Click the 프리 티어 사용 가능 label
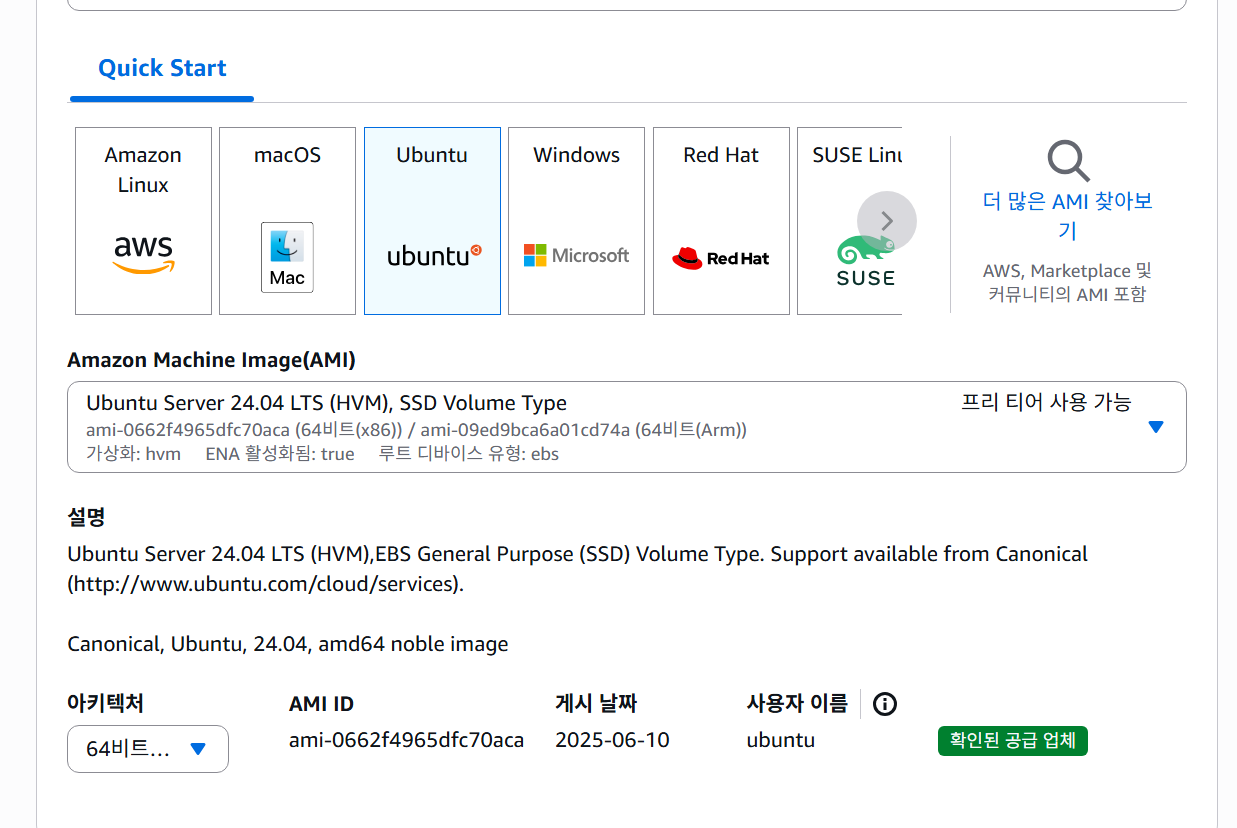 pos(1046,402)
